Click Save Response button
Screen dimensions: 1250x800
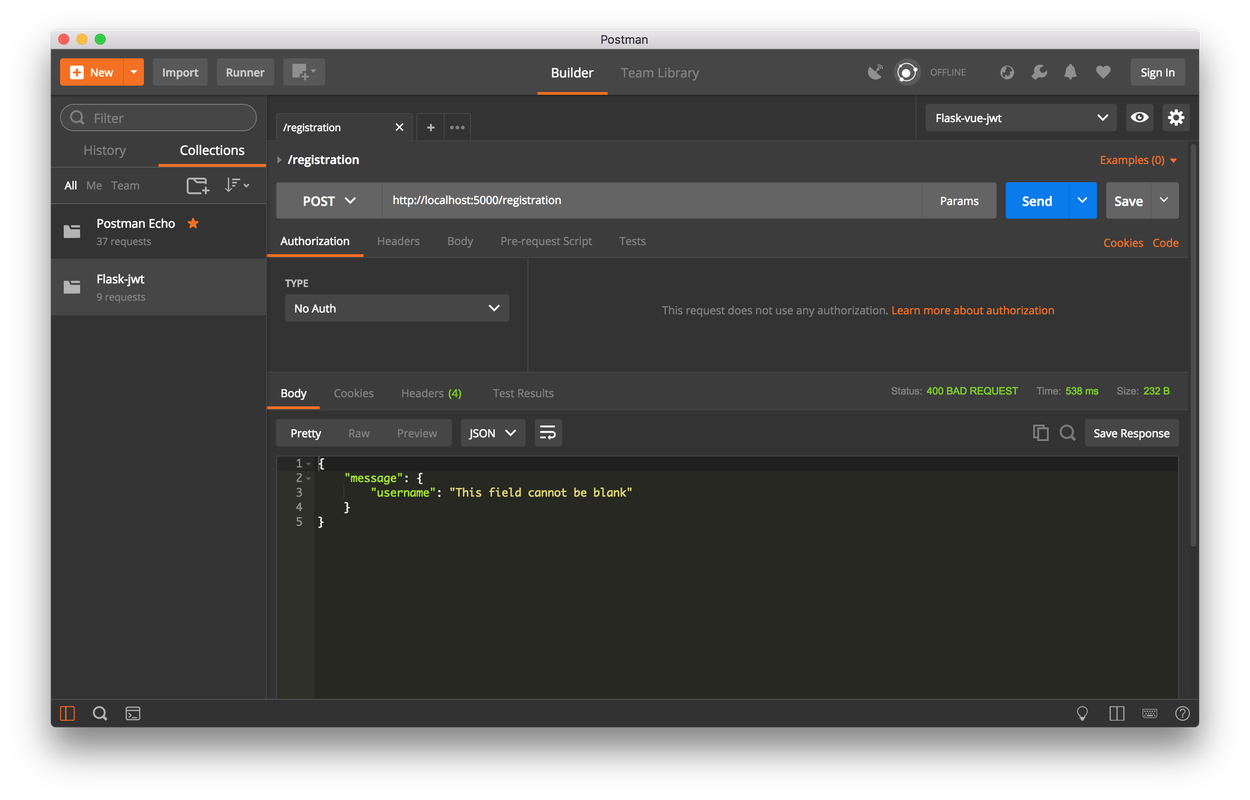1131,433
